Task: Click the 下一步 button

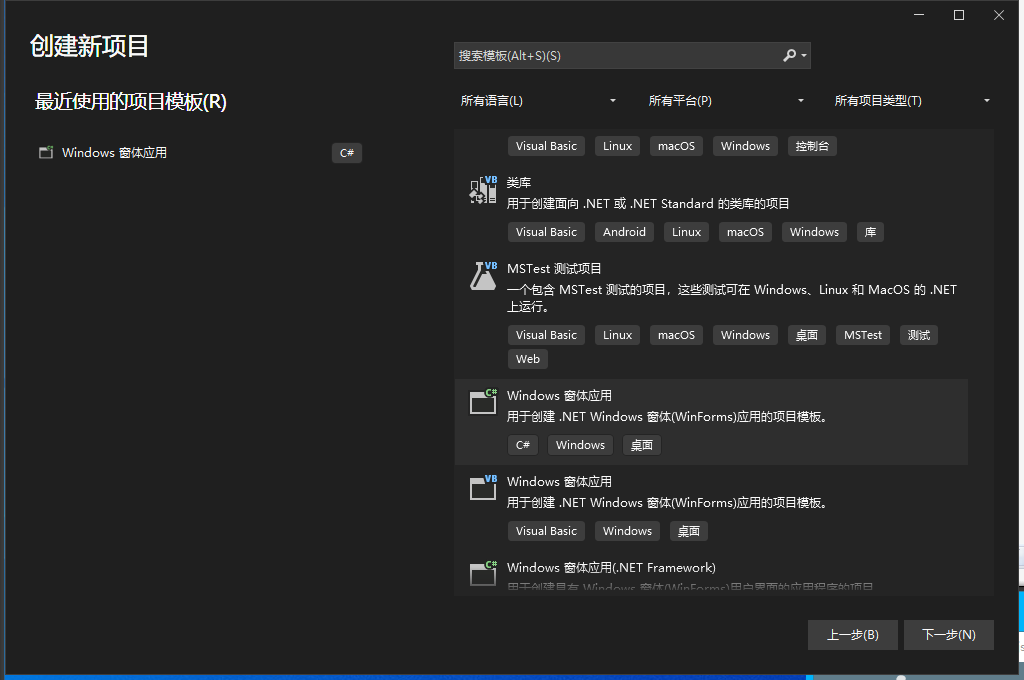Action: coord(948,634)
